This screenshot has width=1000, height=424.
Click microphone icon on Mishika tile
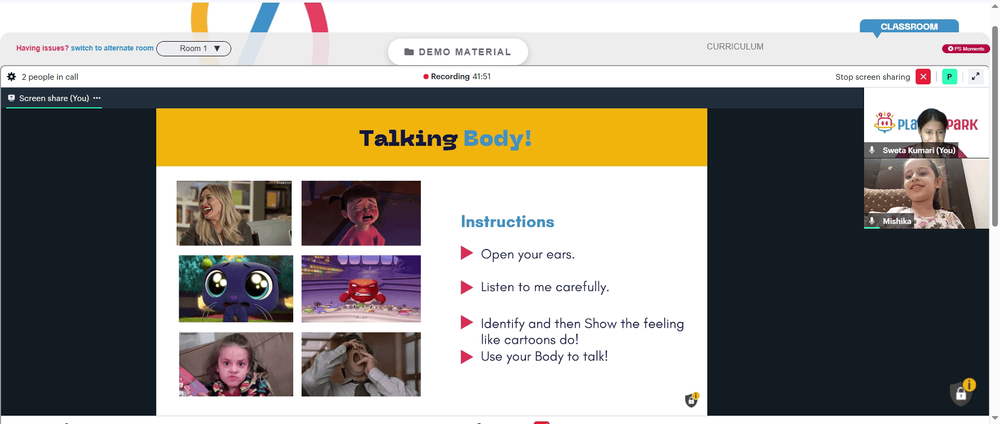[x=872, y=221]
